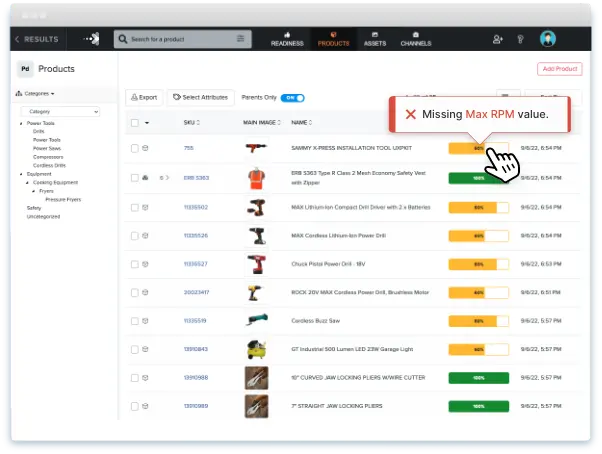Image resolution: width=602 pixels, height=454 pixels.
Task: Check the Cordless Buzz Saw row
Action: click(135, 321)
